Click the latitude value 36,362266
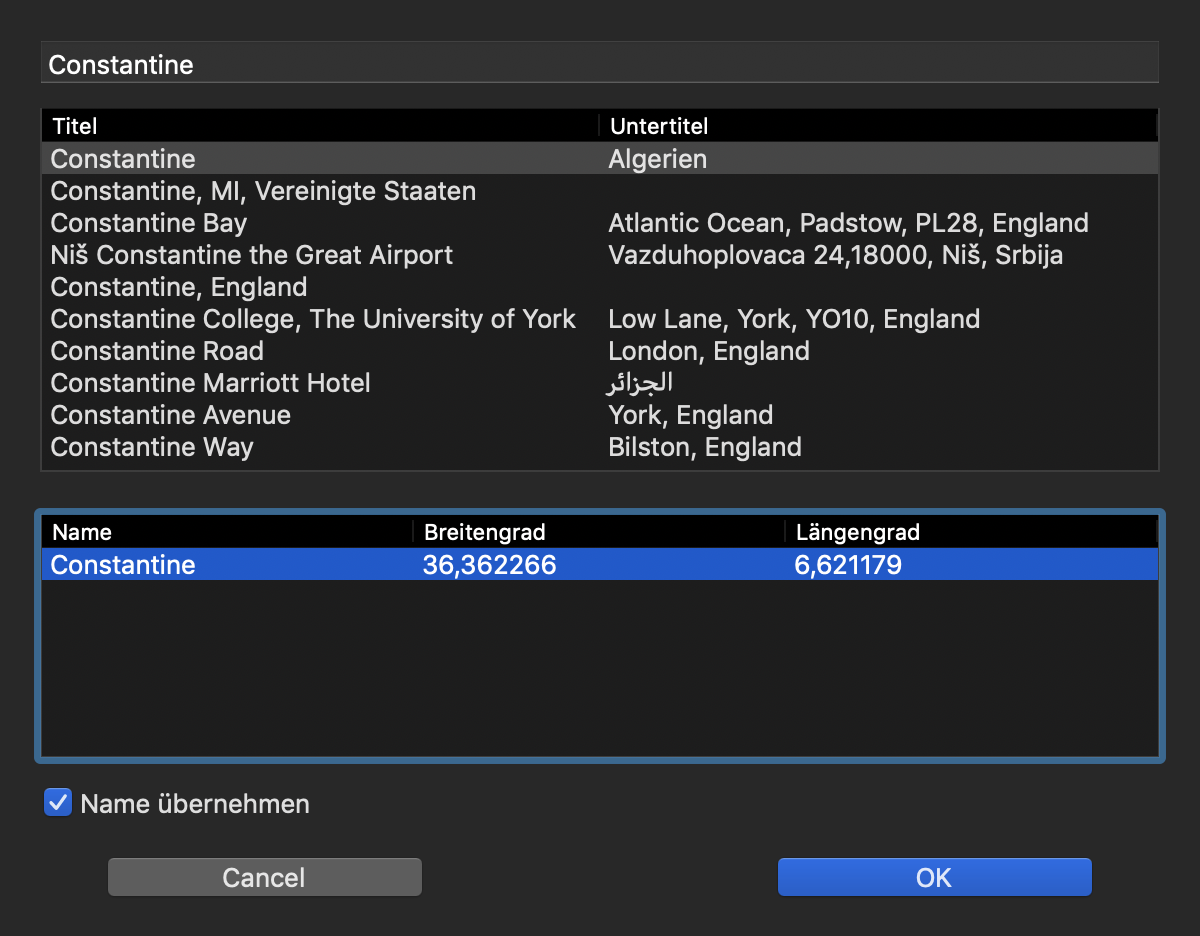 489,565
